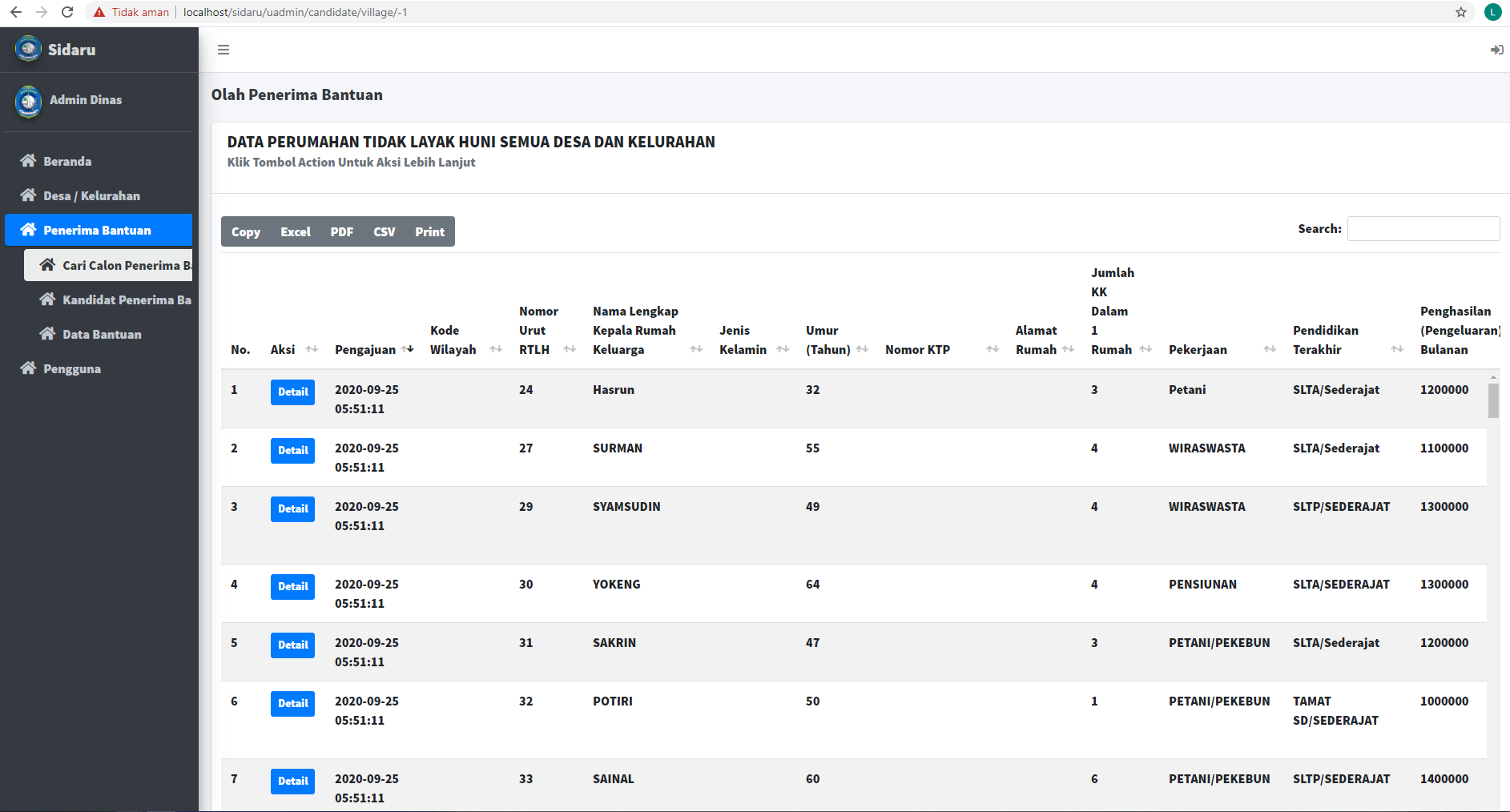Bookmark this page with the star icon
Viewport: 1510px width, 812px height.
click(1460, 12)
